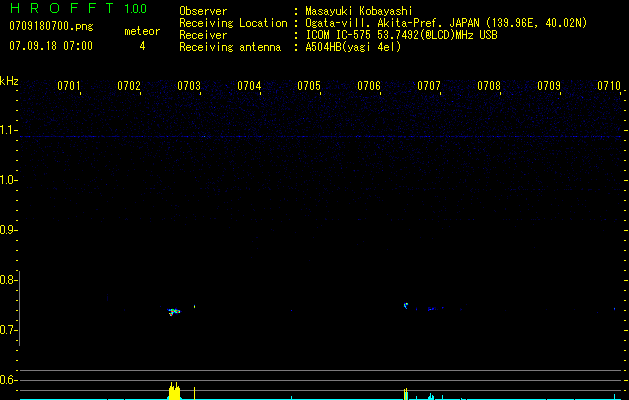Click the Receiver value ICOM IC-575
The image size is (629, 400).
coord(339,35)
